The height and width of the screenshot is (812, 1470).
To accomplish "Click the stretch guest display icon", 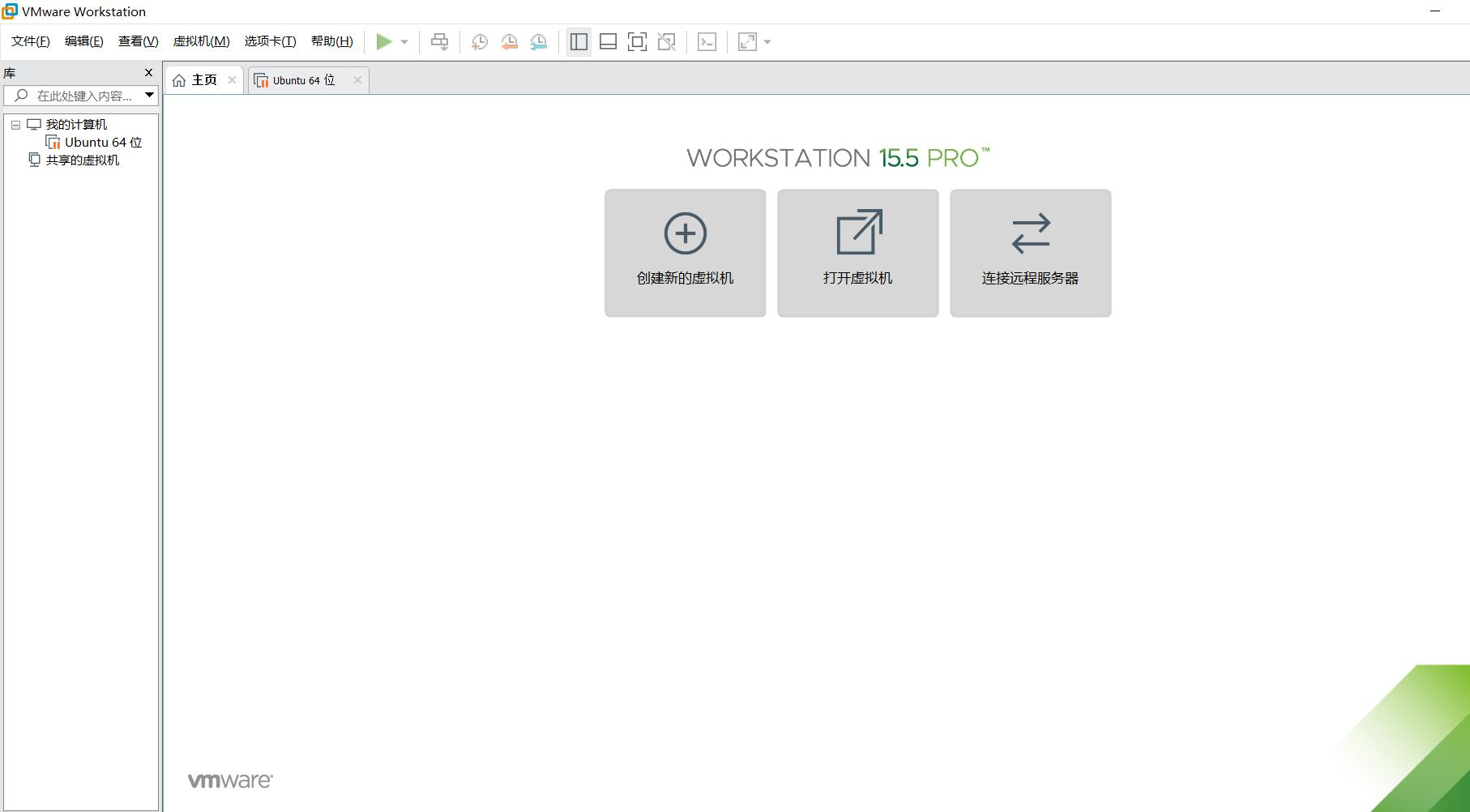I will (x=747, y=41).
